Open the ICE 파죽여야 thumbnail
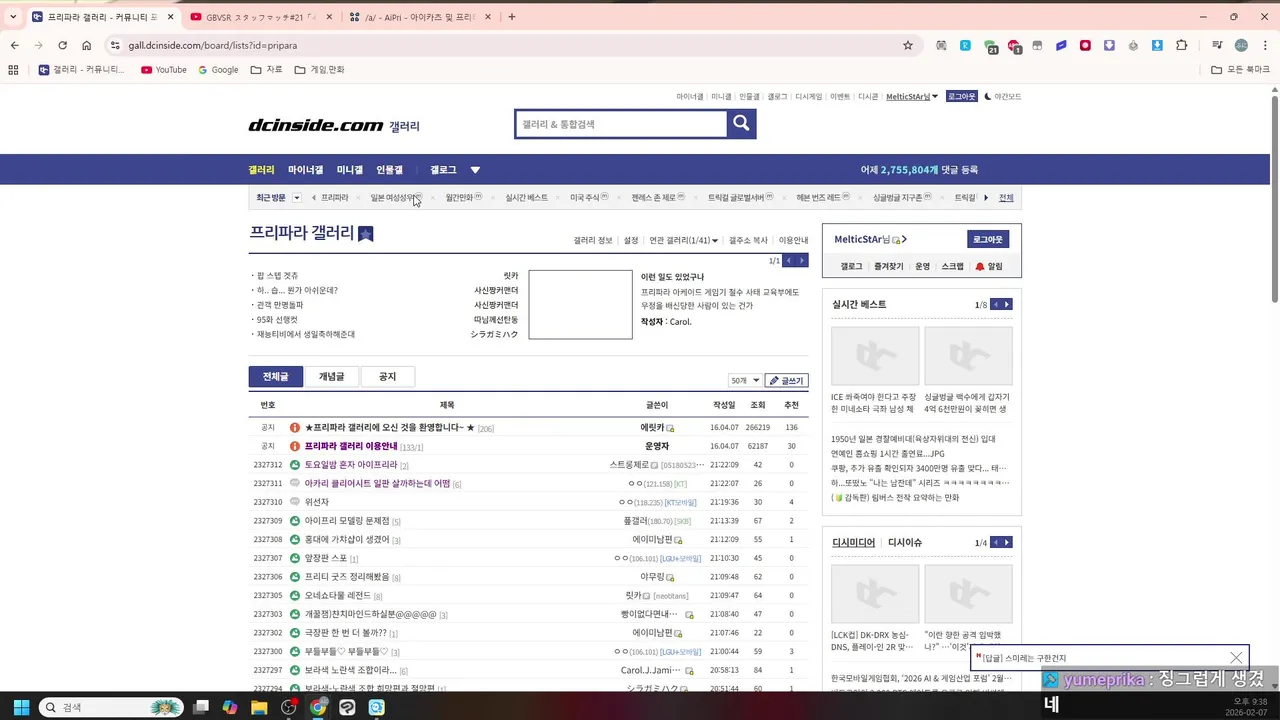Screen dimensions: 1280x720 [x=875, y=355]
